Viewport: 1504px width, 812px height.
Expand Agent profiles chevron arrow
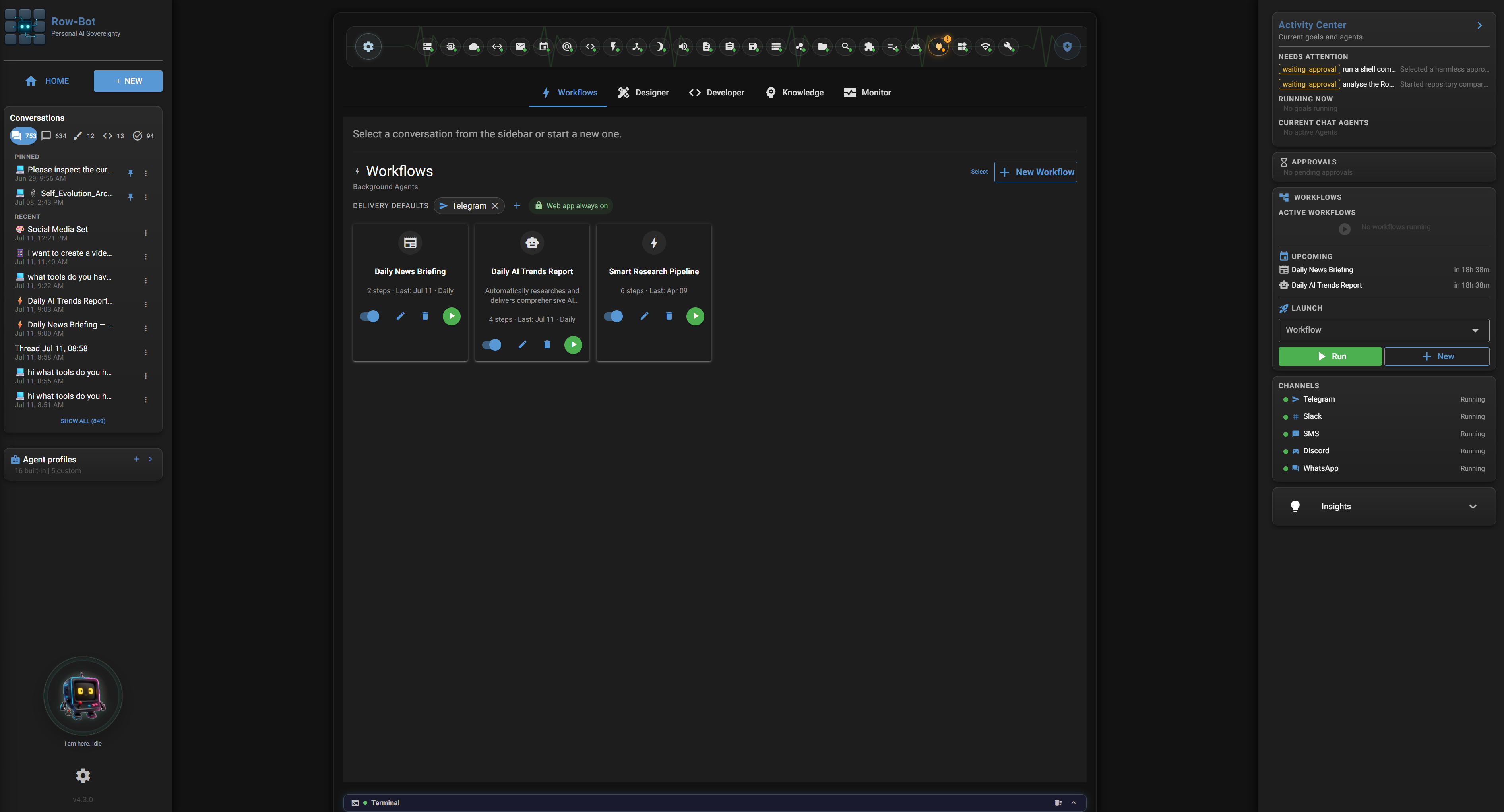coord(151,459)
